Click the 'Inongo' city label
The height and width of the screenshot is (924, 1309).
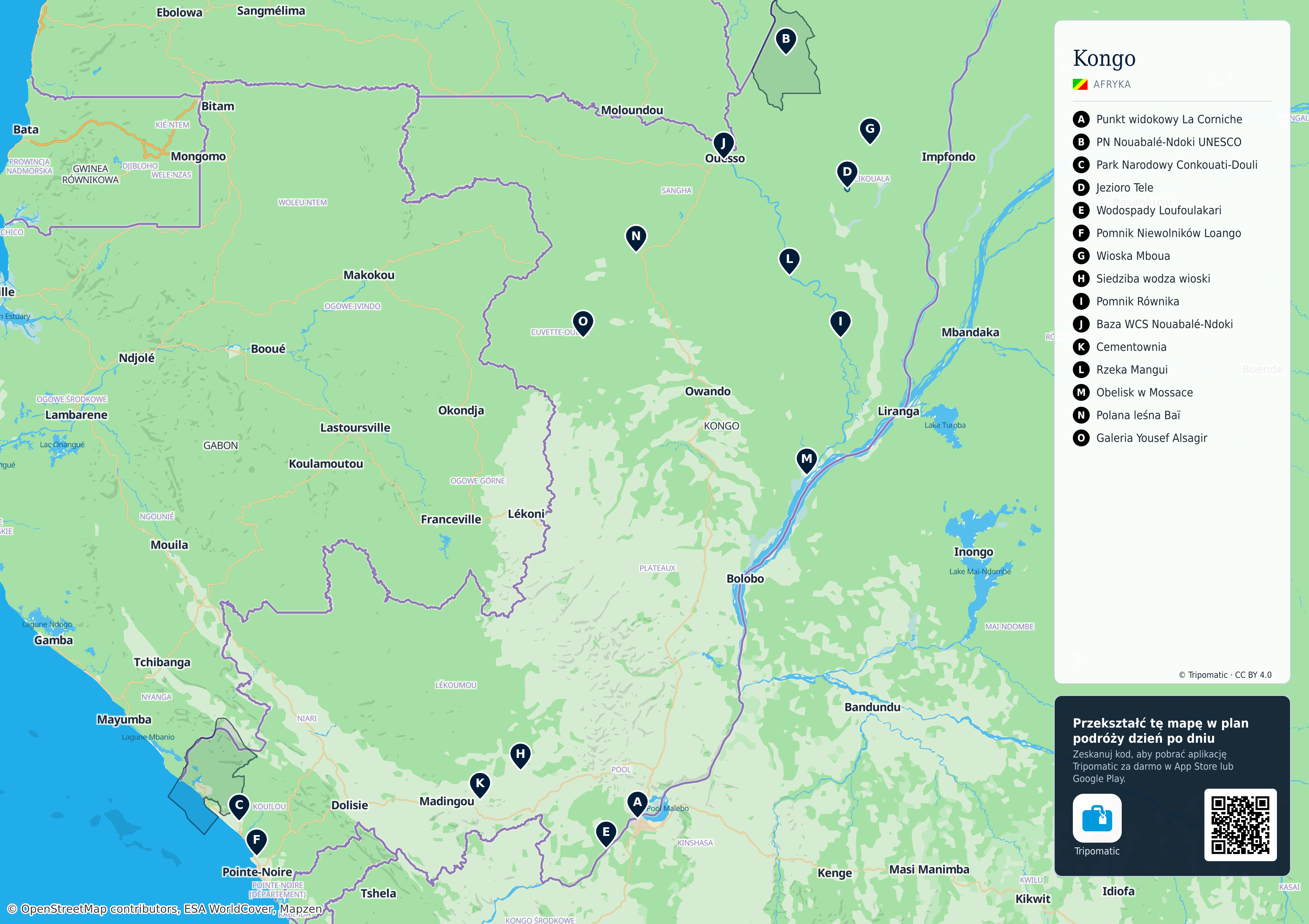(973, 552)
